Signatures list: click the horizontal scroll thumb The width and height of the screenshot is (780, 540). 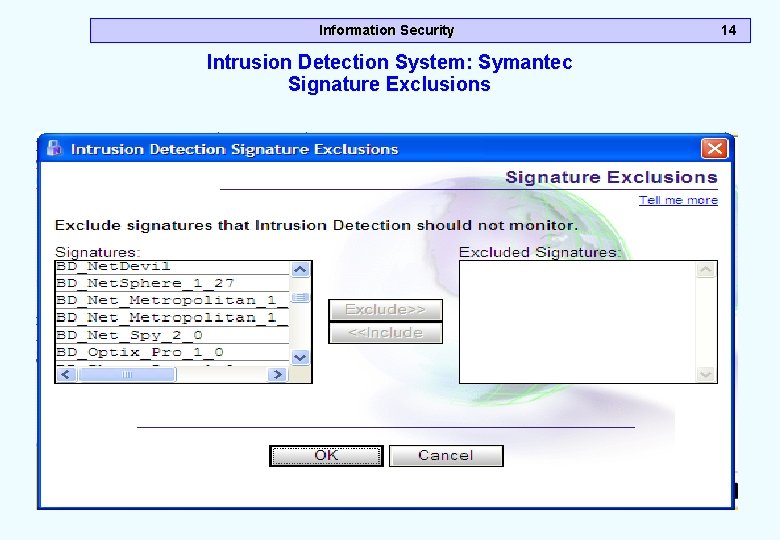pos(127,374)
